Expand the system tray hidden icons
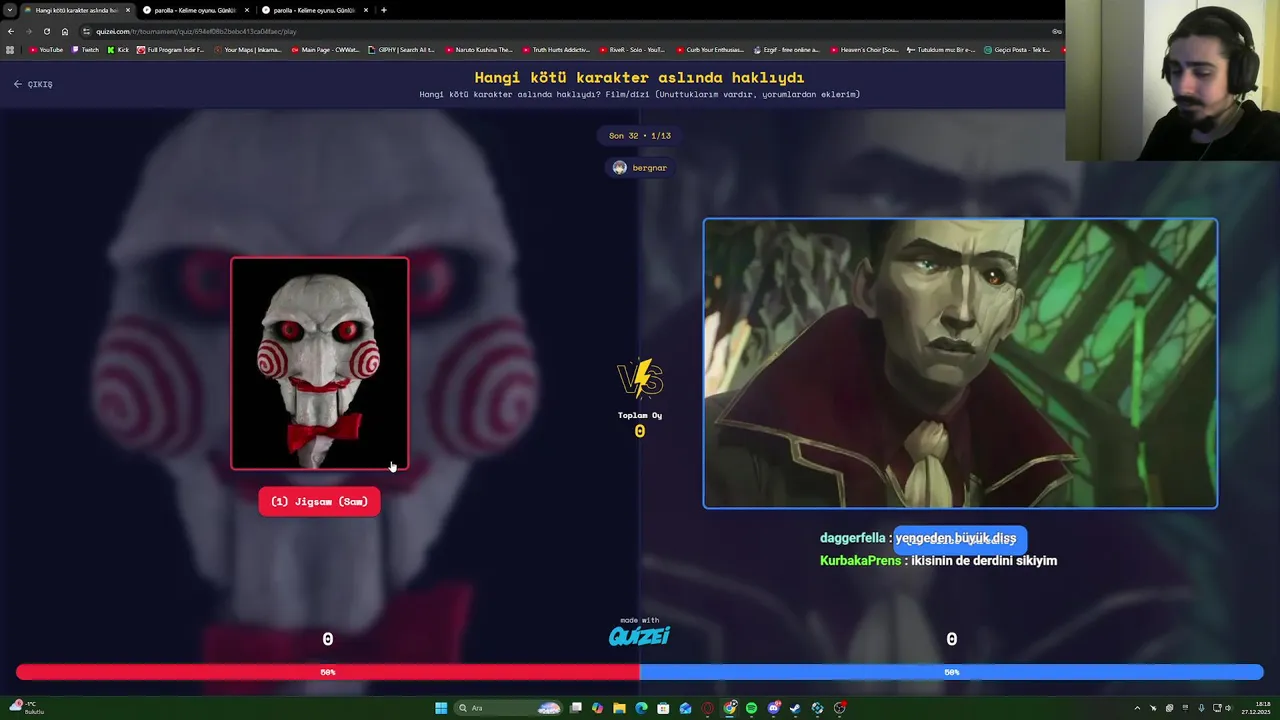This screenshot has height=720, width=1280. coord(1137,708)
